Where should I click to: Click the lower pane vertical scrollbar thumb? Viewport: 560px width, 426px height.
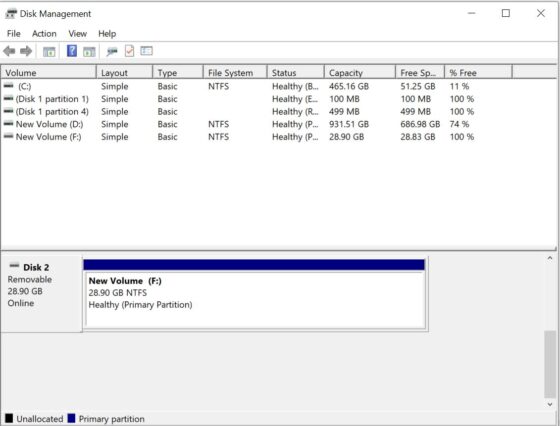coord(550,364)
